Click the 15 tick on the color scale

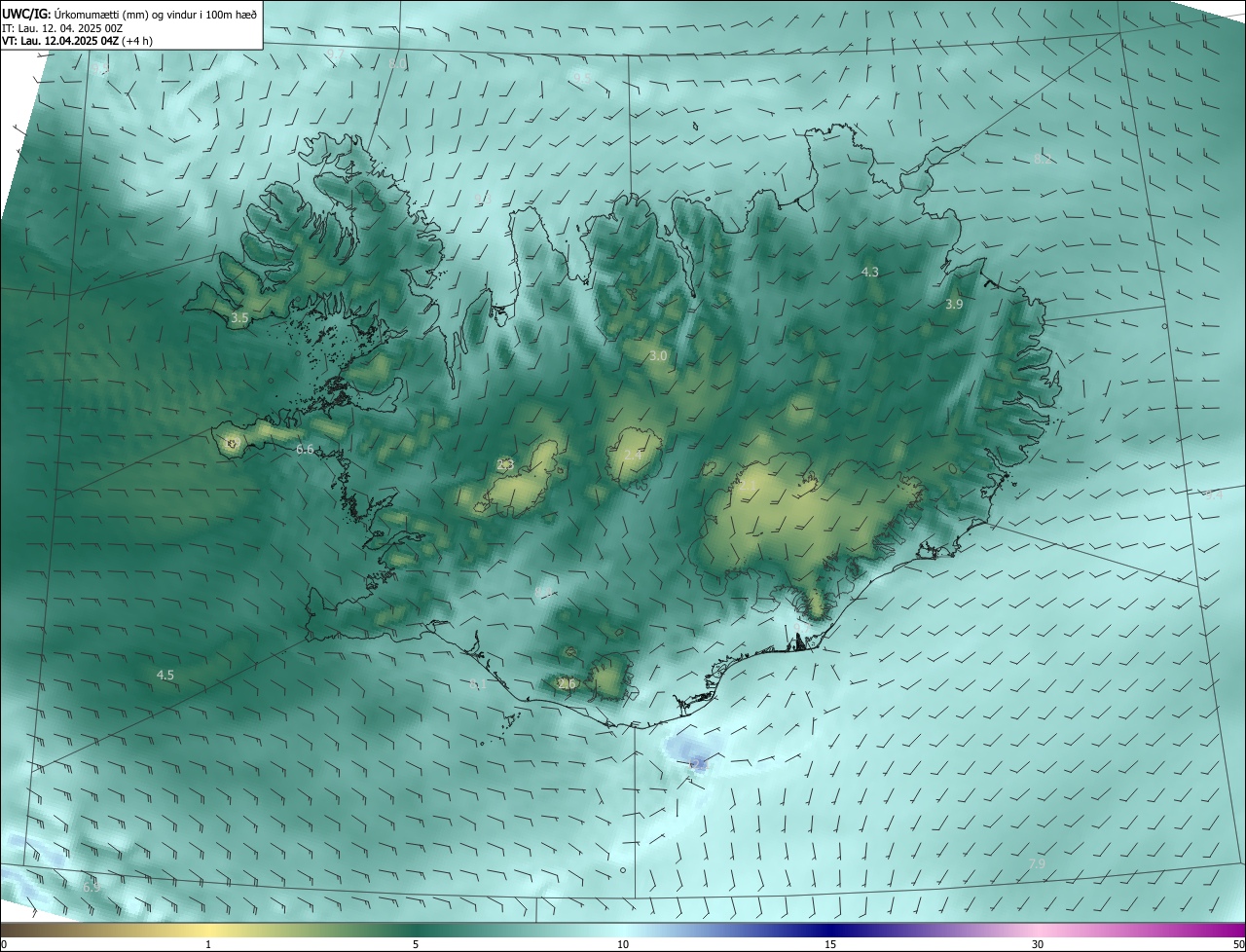(830, 944)
